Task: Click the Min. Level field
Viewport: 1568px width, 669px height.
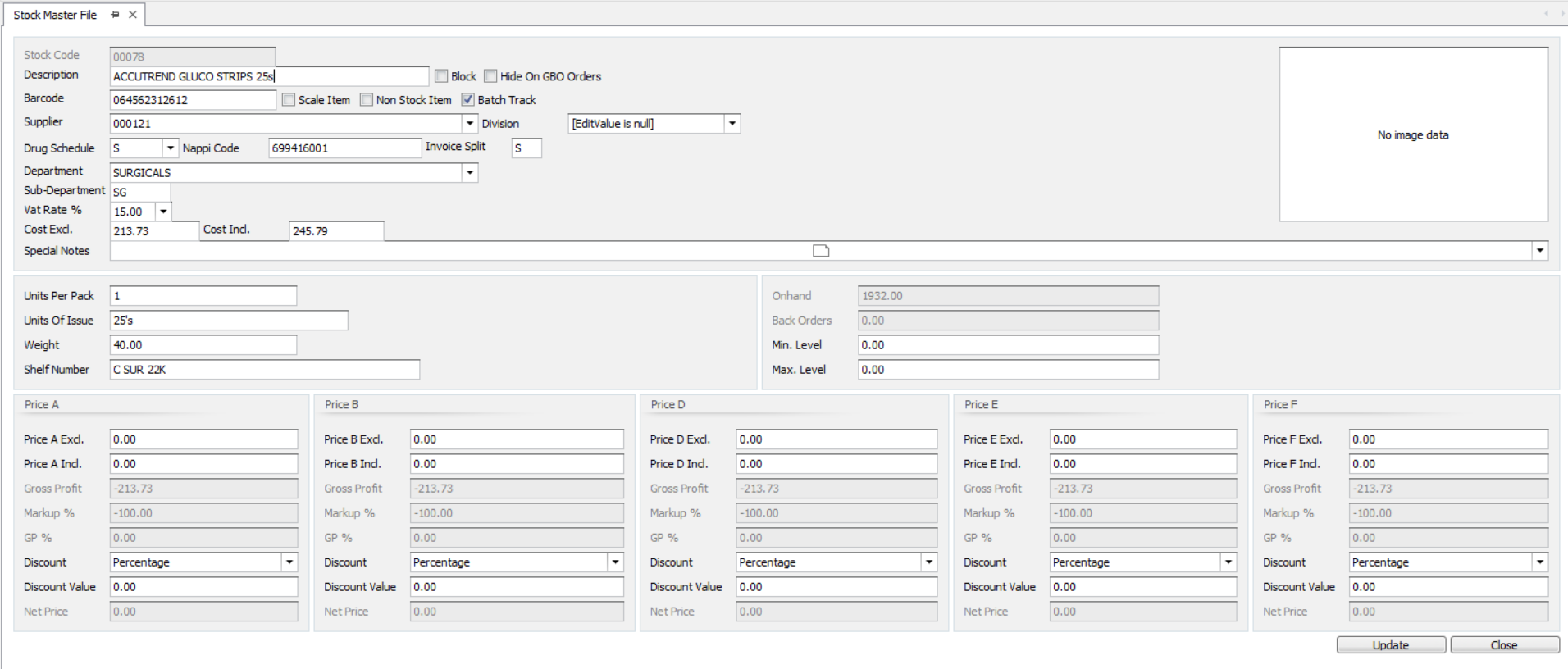Action: (x=1008, y=345)
